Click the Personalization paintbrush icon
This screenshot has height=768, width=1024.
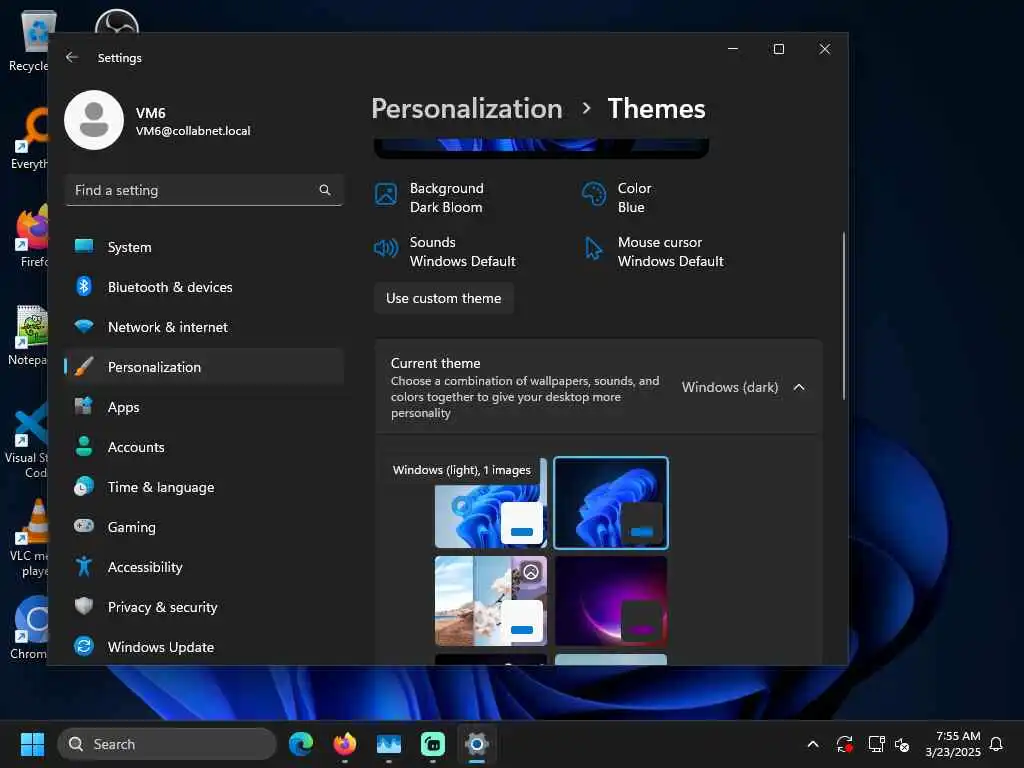click(x=84, y=366)
